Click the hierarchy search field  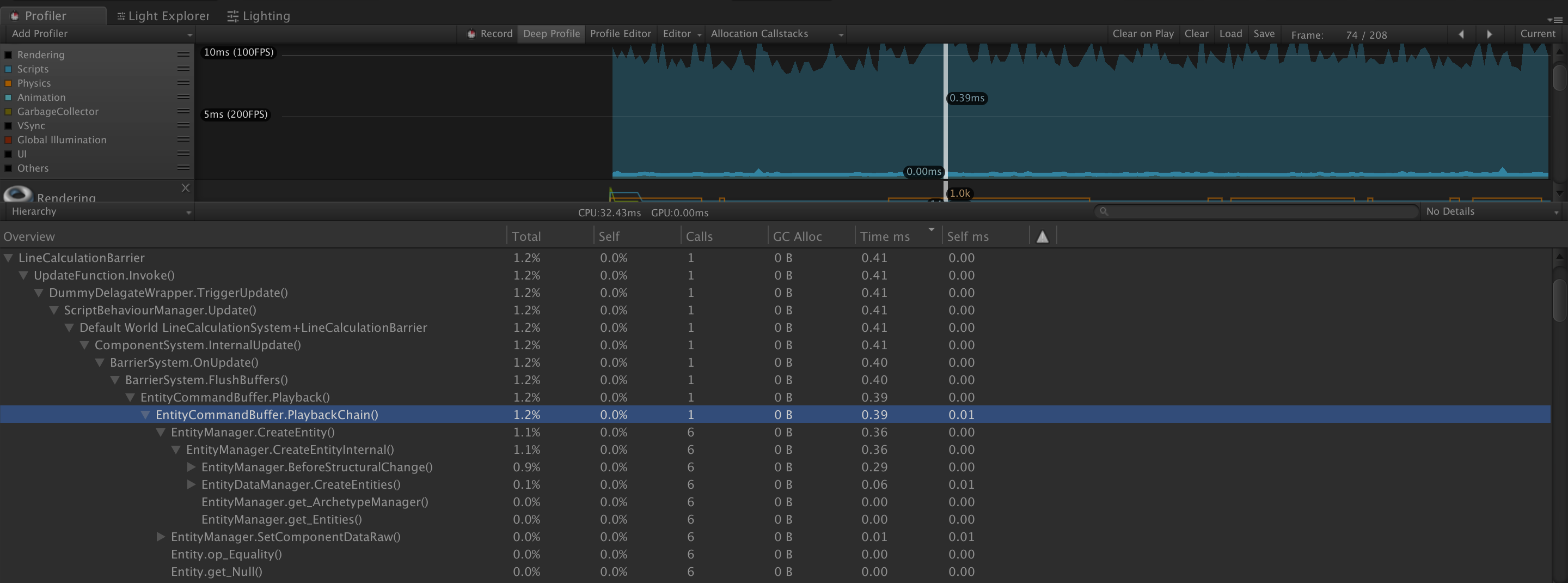[1257, 211]
